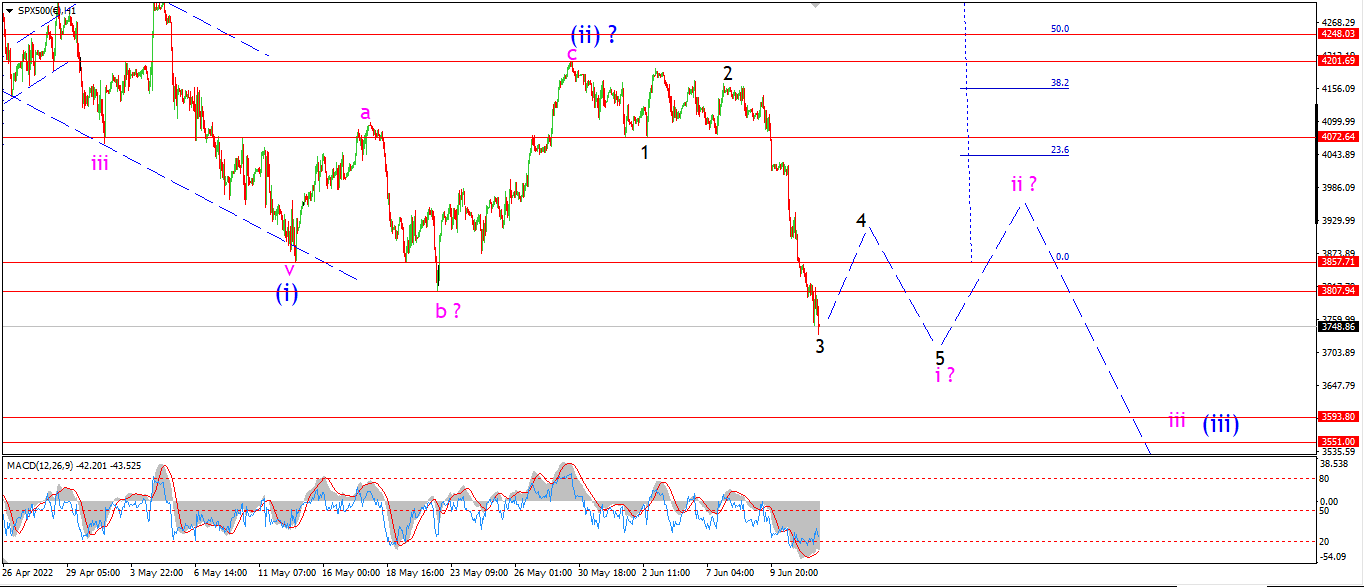Select the 3551.00 red price tag

pyautogui.click(x=1338, y=441)
